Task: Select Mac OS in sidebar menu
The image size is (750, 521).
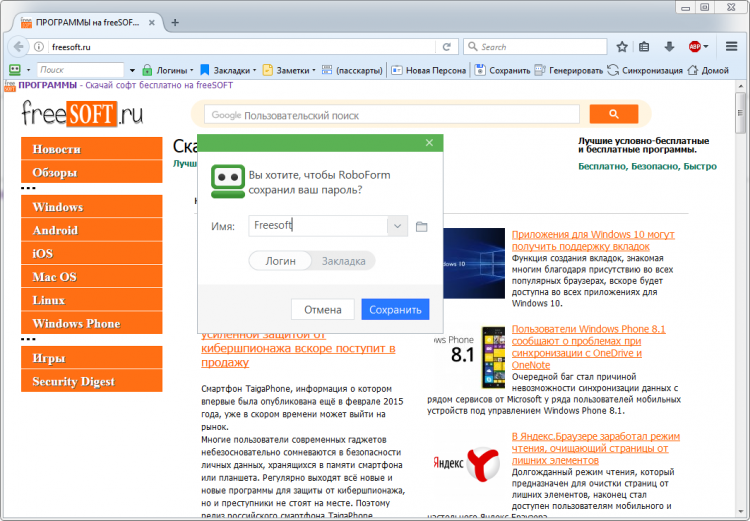Action: click(92, 277)
